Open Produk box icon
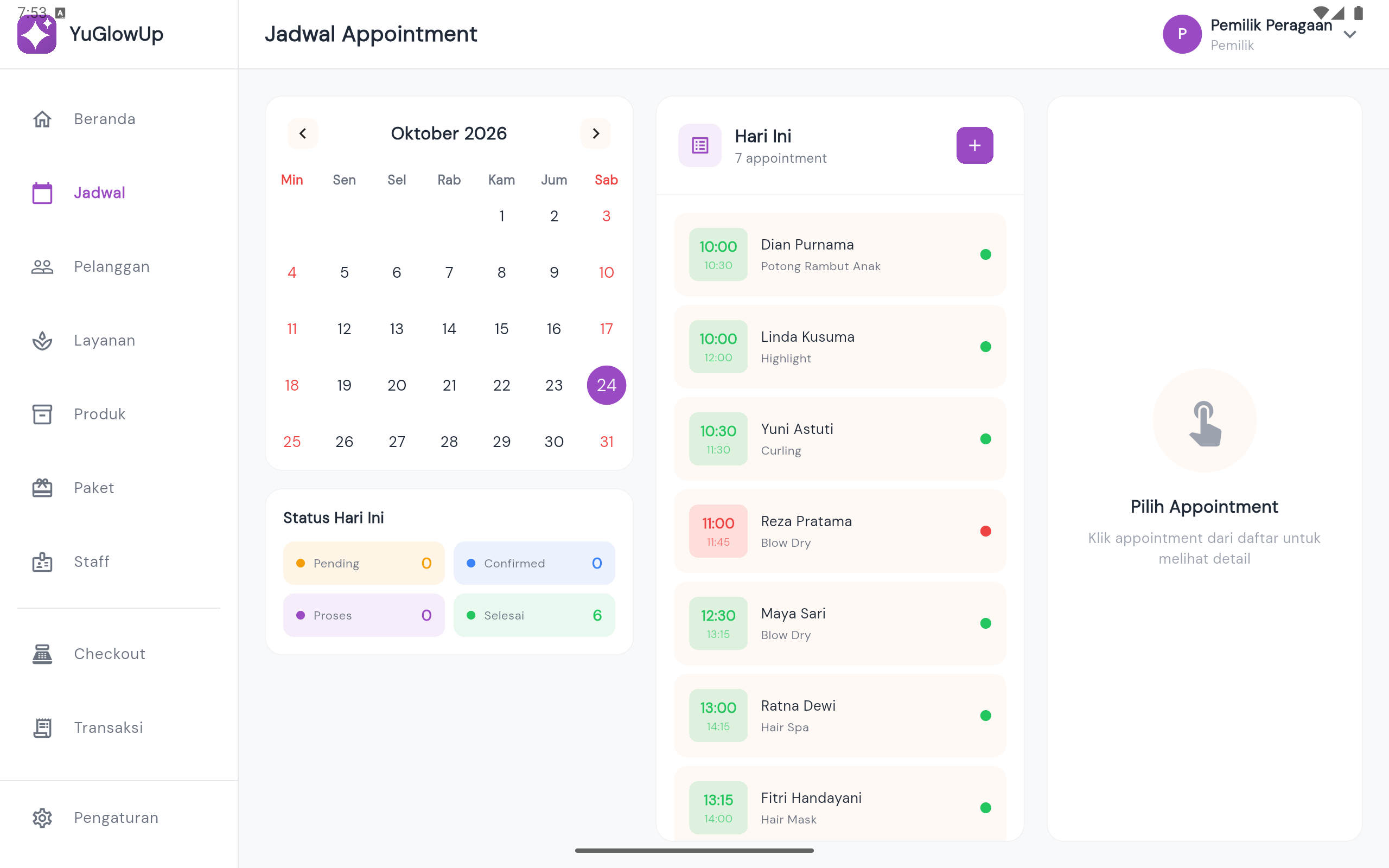This screenshot has height=868, width=1389. click(x=42, y=414)
